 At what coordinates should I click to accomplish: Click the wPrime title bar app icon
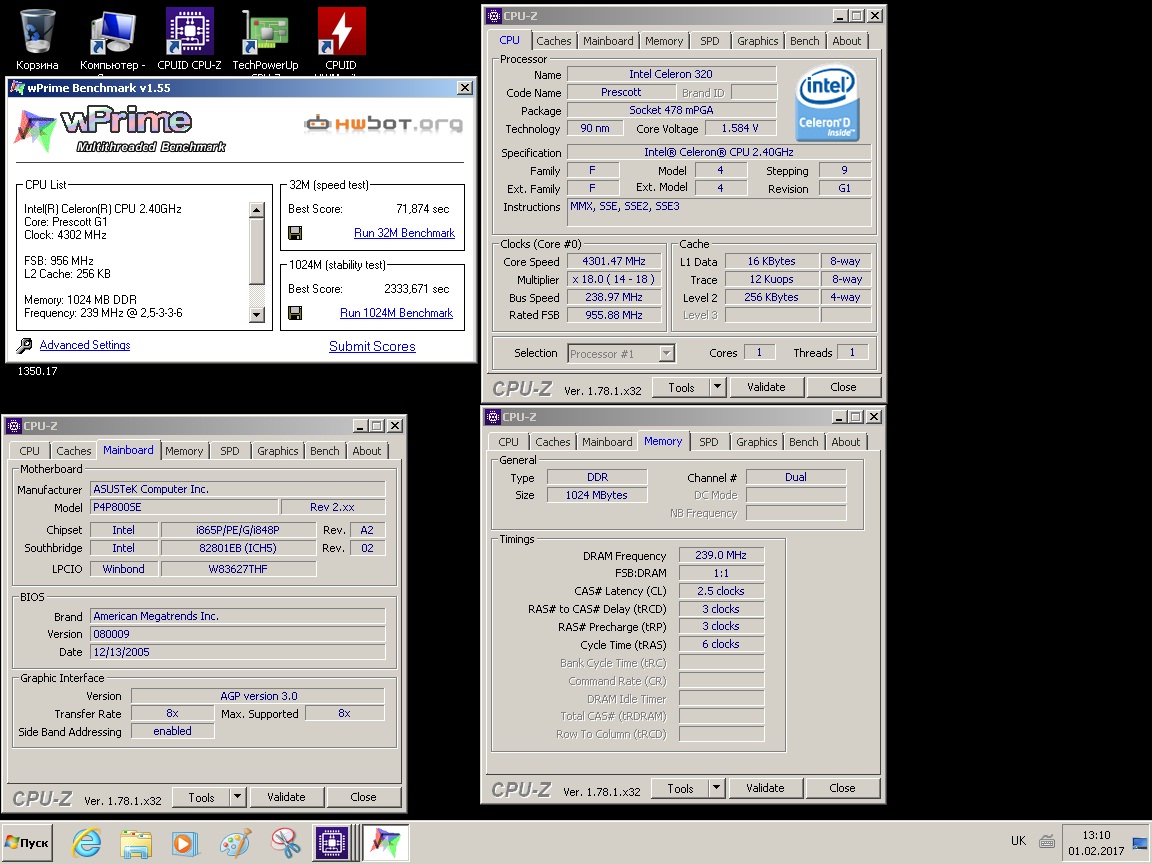16,88
